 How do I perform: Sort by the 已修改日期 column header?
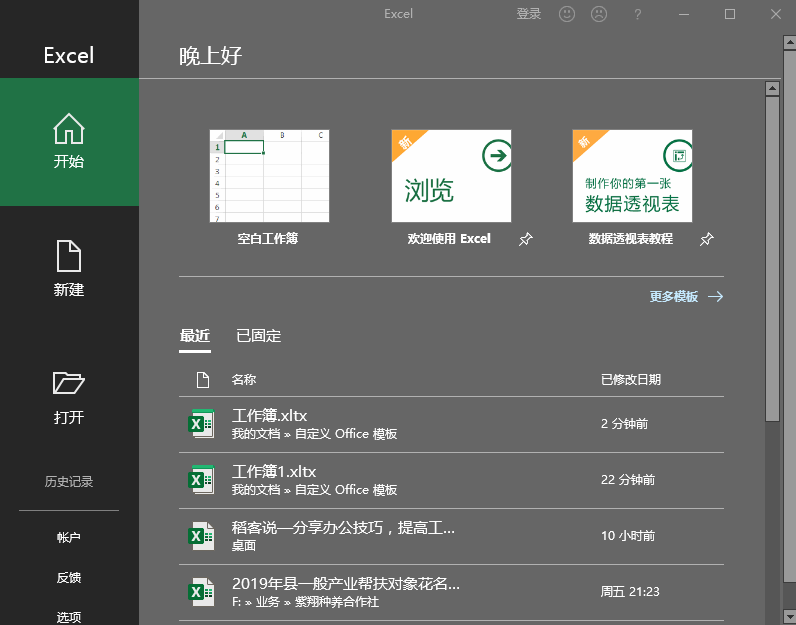[x=631, y=379]
